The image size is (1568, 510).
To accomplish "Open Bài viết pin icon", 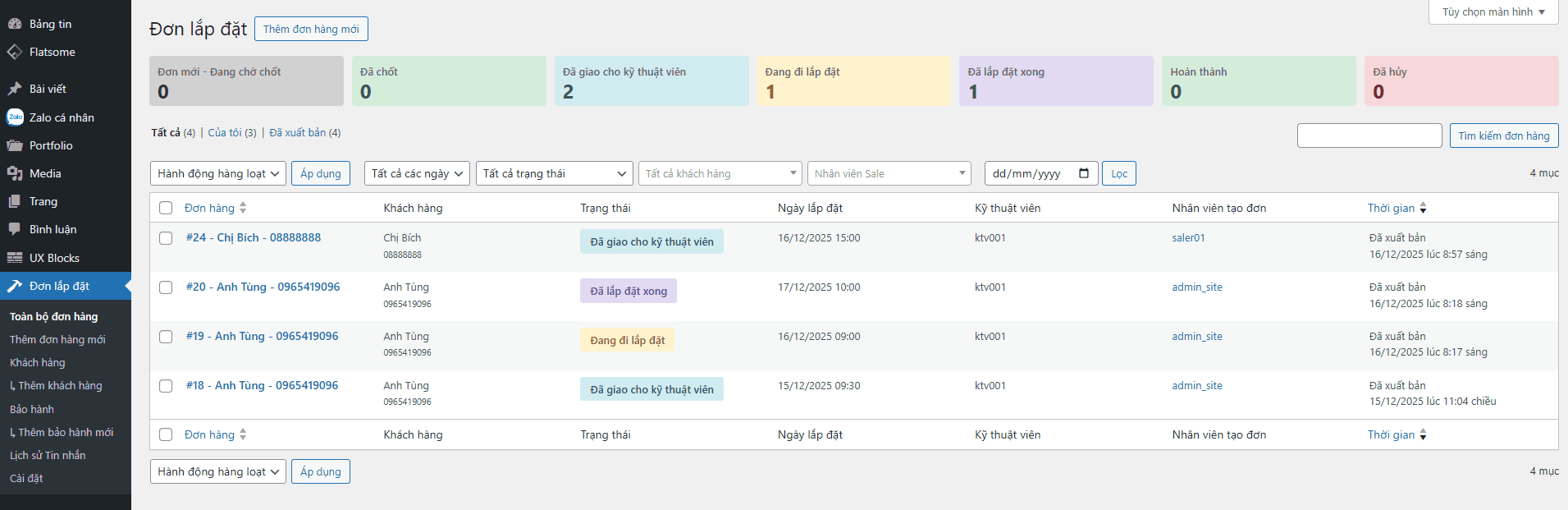I will (x=15, y=89).
